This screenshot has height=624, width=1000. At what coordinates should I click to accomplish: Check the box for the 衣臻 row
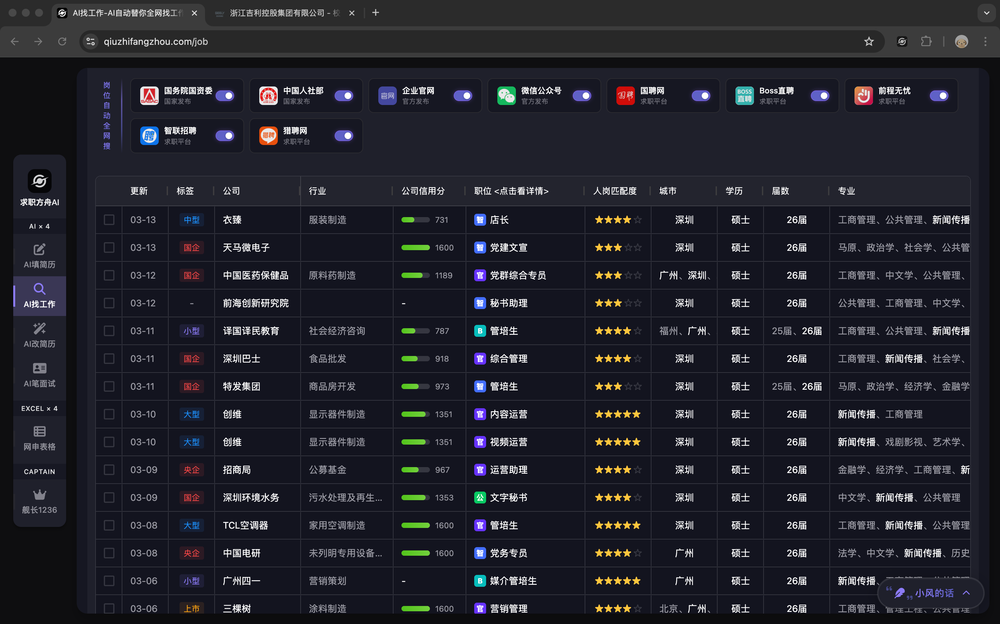click(109, 220)
